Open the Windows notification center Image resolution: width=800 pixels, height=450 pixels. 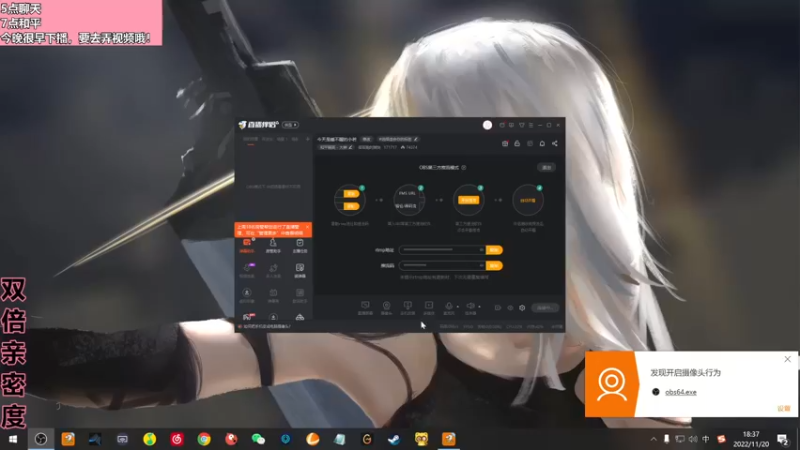783,439
